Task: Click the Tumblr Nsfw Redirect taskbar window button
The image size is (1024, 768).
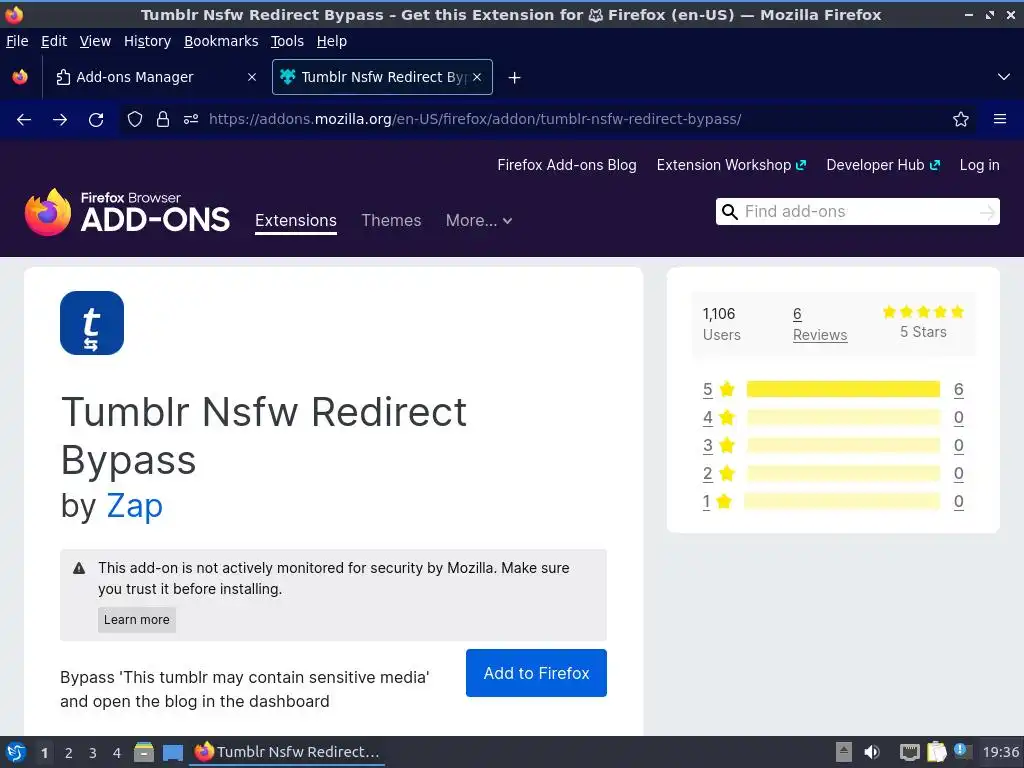Action: click(287, 752)
